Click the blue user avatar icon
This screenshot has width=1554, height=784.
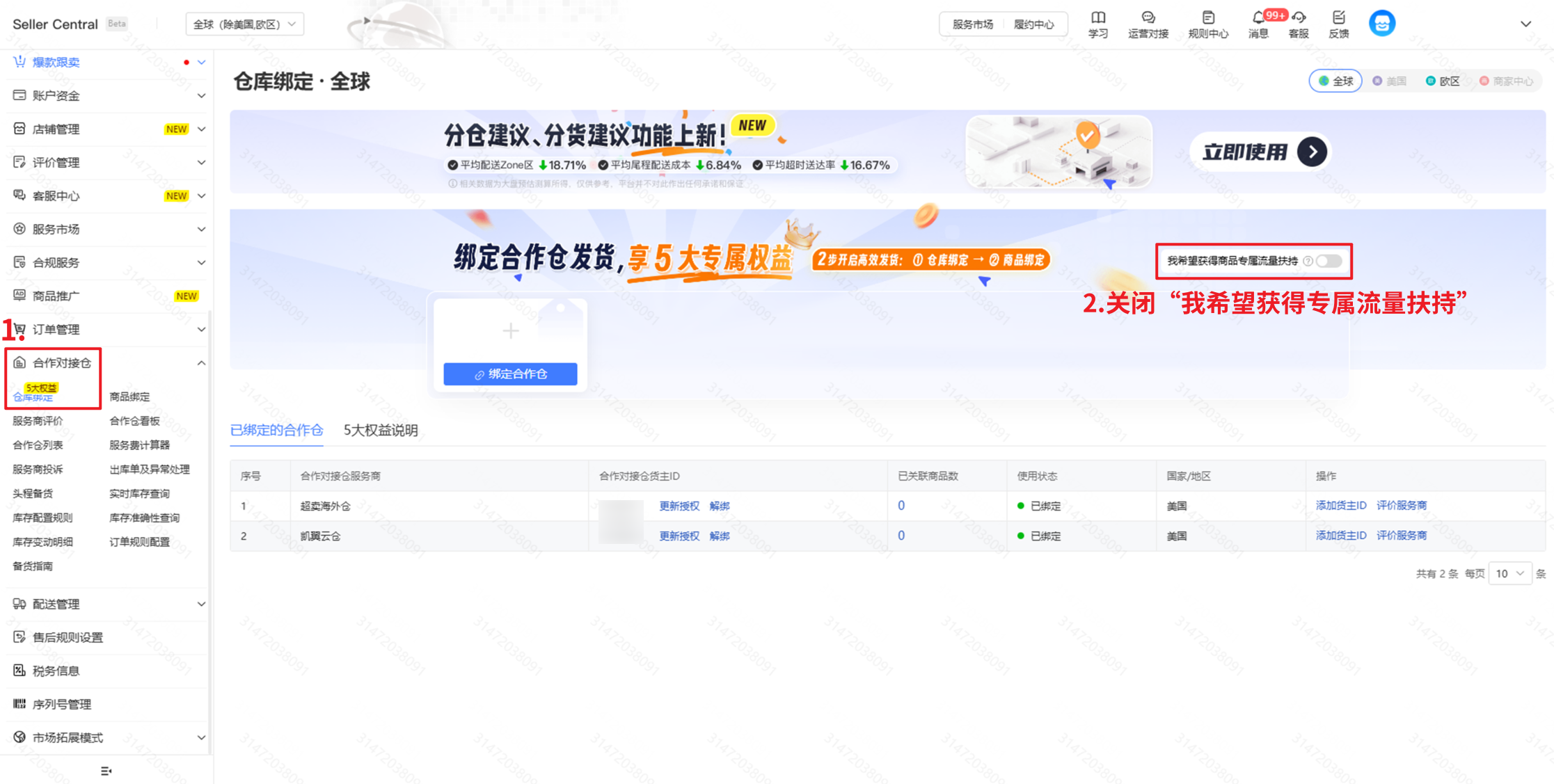coord(1381,24)
